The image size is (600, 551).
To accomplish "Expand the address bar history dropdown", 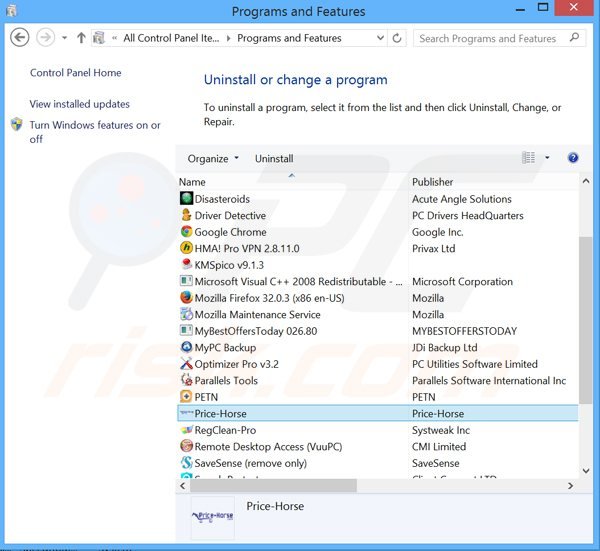I will (x=380, y=38).
